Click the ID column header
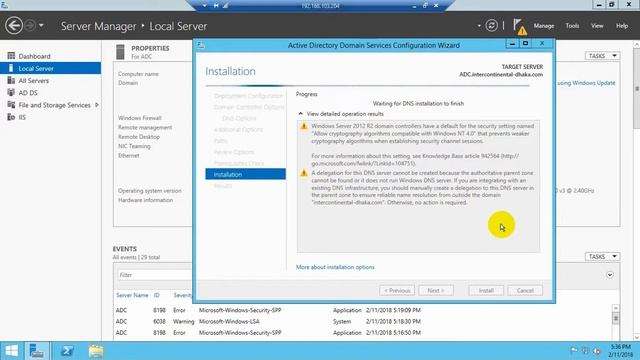This screenshot has width=640, height=360. point(156,295)
